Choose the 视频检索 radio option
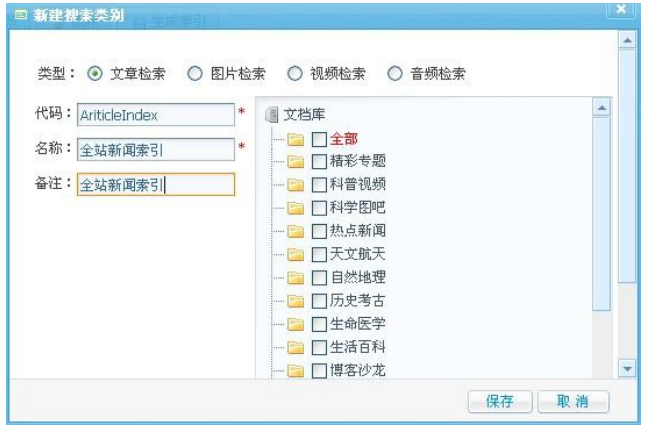The image size is (668, 429). [x=294, y=74]
